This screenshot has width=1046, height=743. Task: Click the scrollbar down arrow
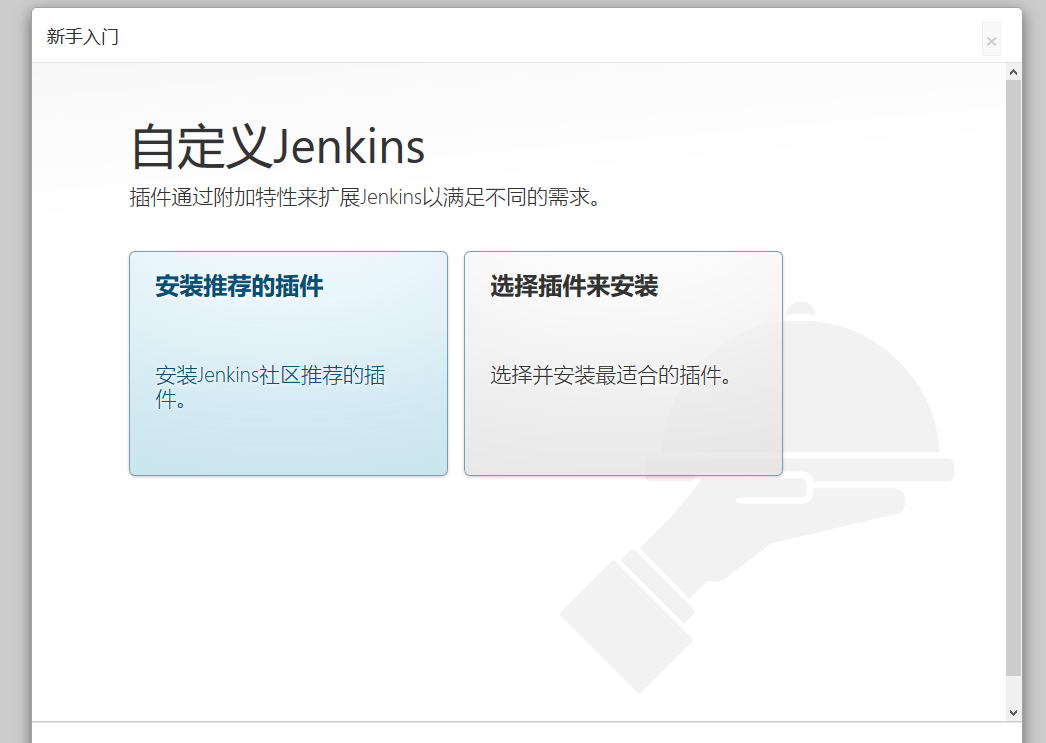coord(1013,712)
